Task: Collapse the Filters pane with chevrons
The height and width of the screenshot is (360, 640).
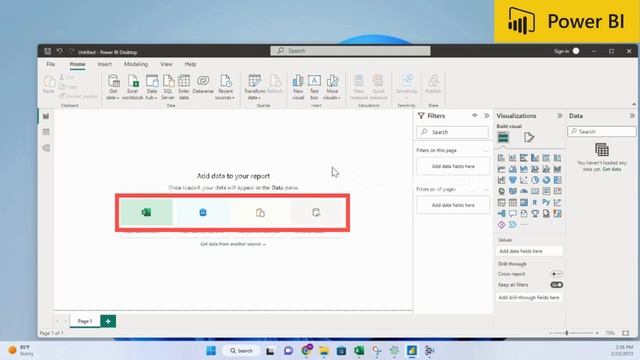Action: click(x=487, y=116)
